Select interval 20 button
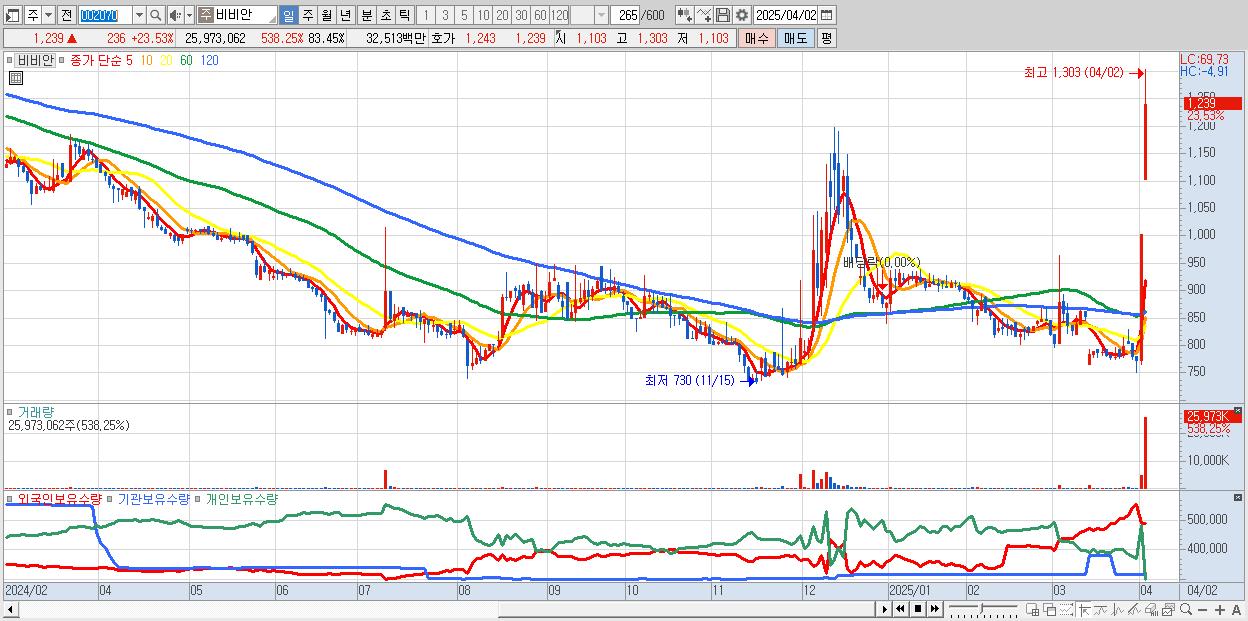 502,15
